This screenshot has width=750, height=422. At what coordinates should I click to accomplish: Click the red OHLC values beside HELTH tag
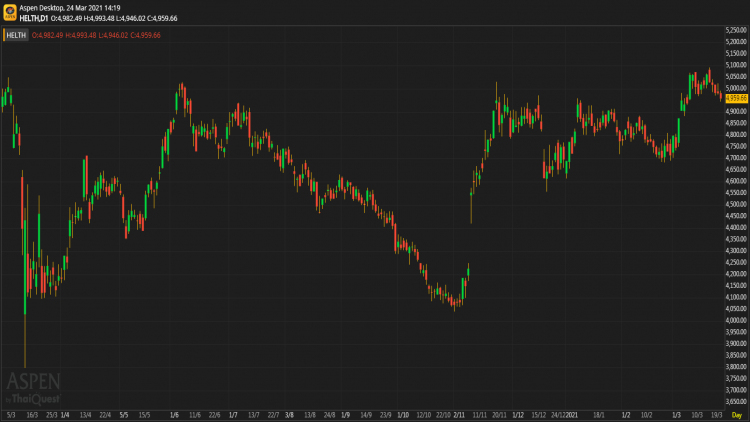pos(96,35)
